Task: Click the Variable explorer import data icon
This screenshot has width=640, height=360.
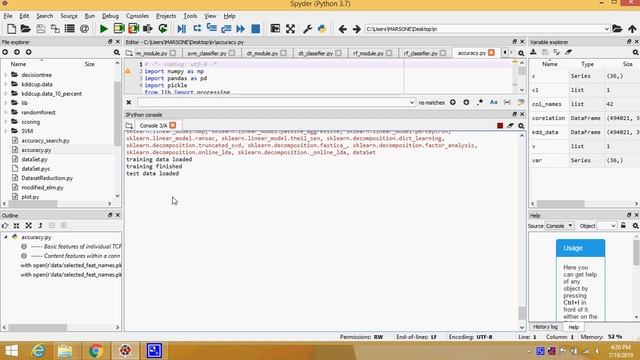Action: pos(533,52)
